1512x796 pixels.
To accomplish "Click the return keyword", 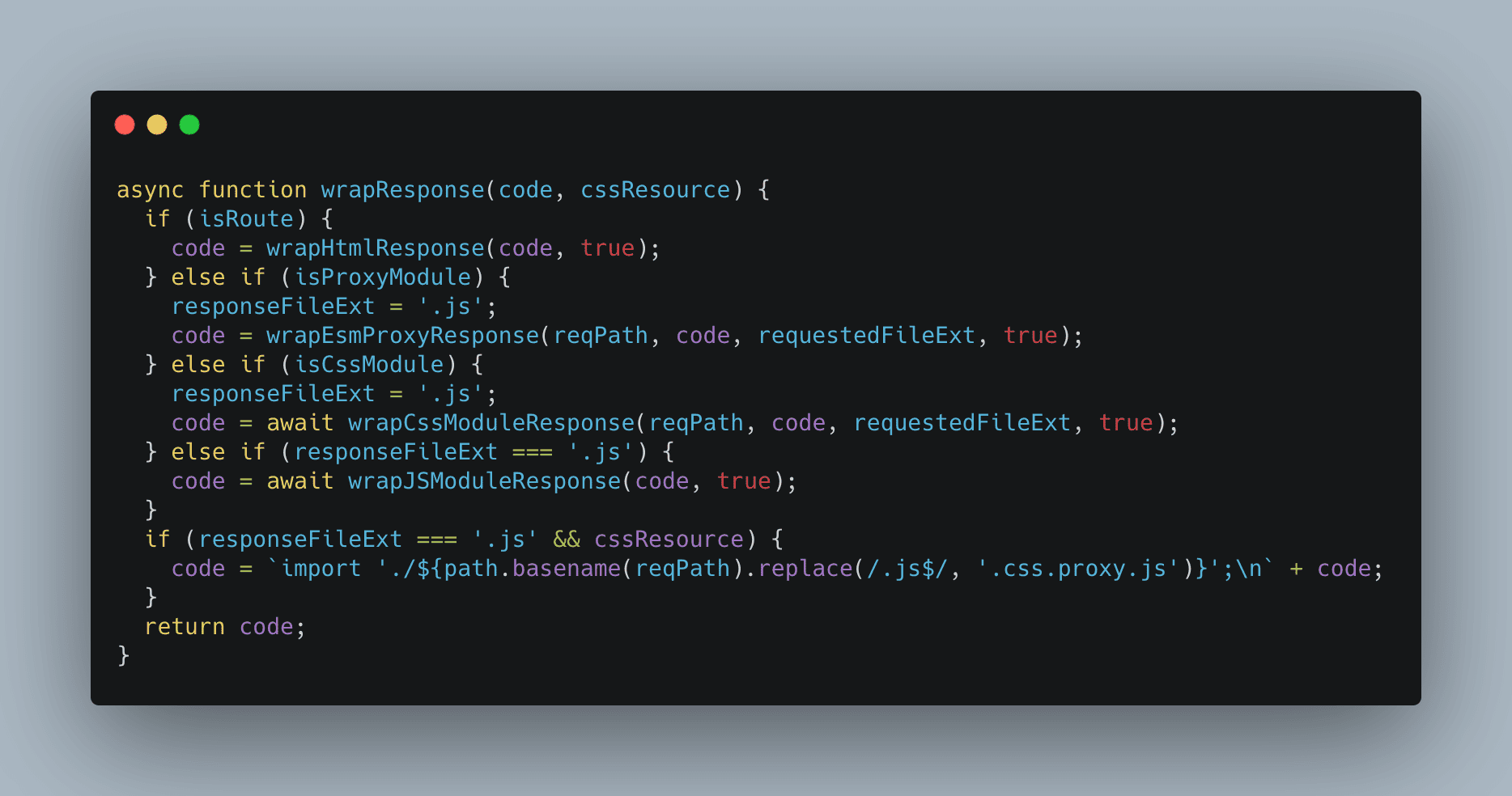I will coord(185,627).
